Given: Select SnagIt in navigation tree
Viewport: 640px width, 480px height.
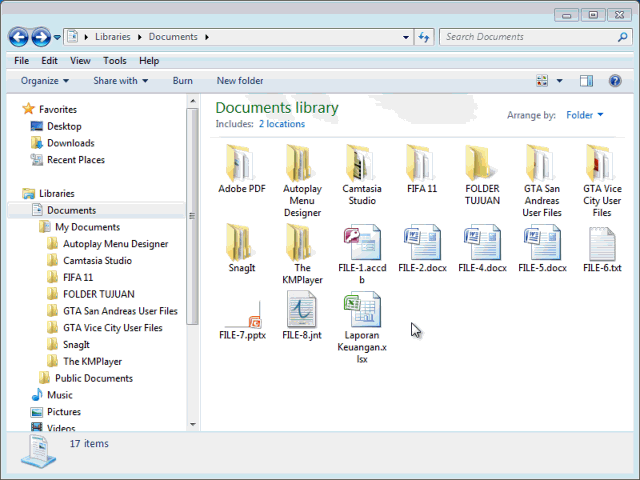Looking at the screenshot, I should (68, 345).
